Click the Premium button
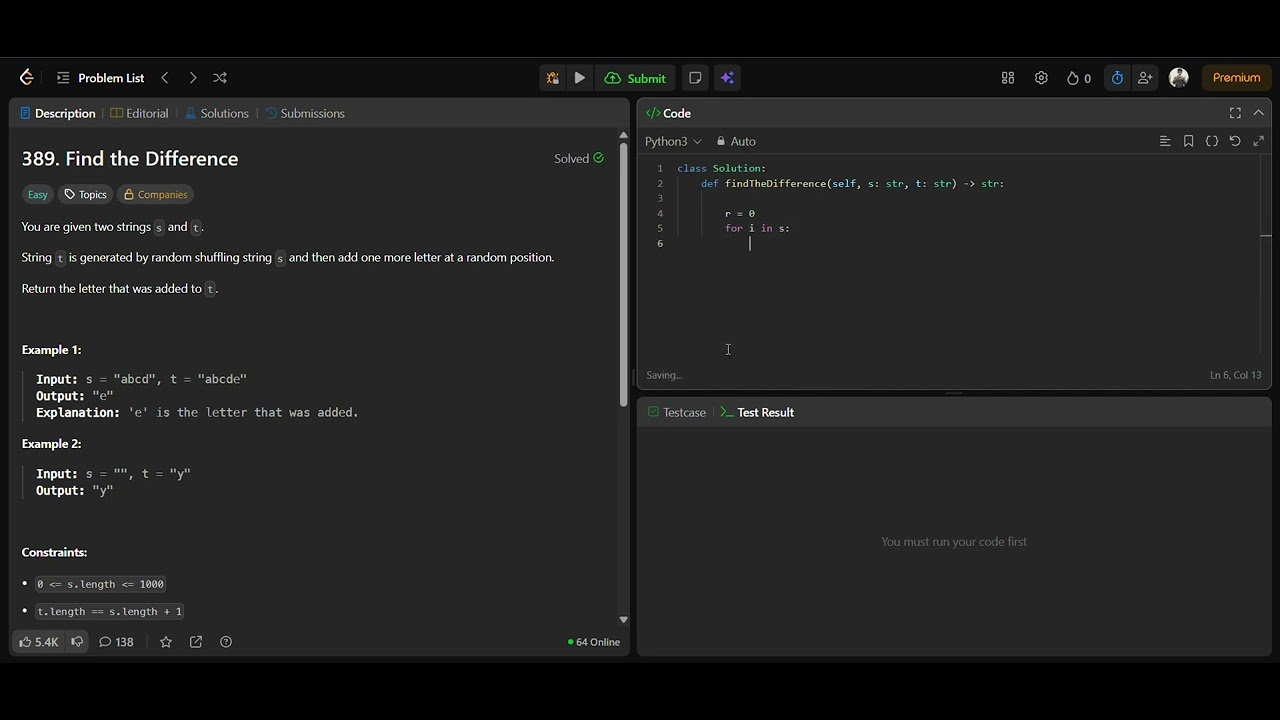The height and width of the screenshot is (720, 1280). pyautogui.click(x=1237, y=78)
